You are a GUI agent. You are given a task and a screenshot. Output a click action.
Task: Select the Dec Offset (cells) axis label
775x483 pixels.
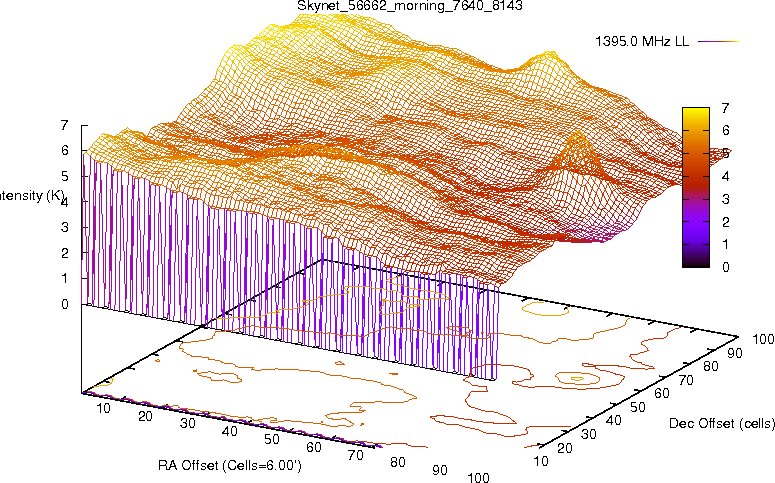tap(722, 423)
